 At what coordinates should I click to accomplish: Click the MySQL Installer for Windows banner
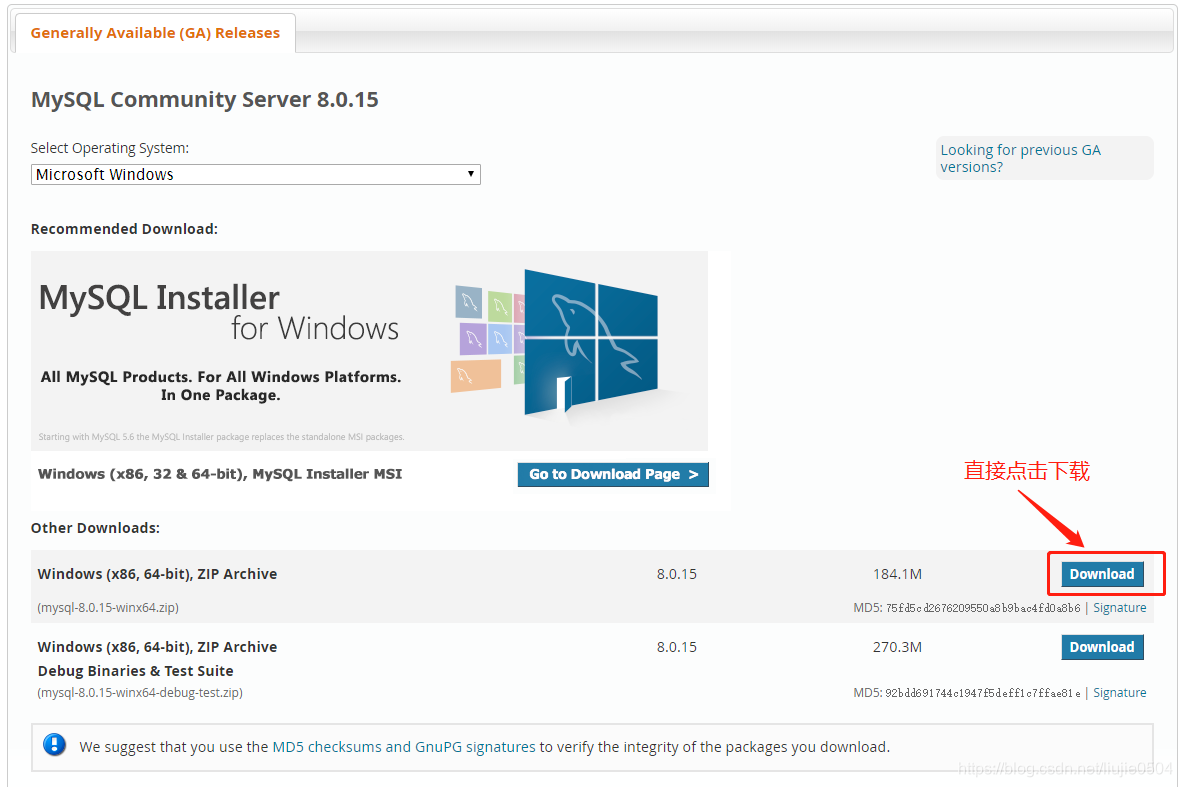click(x=369, y=351)
